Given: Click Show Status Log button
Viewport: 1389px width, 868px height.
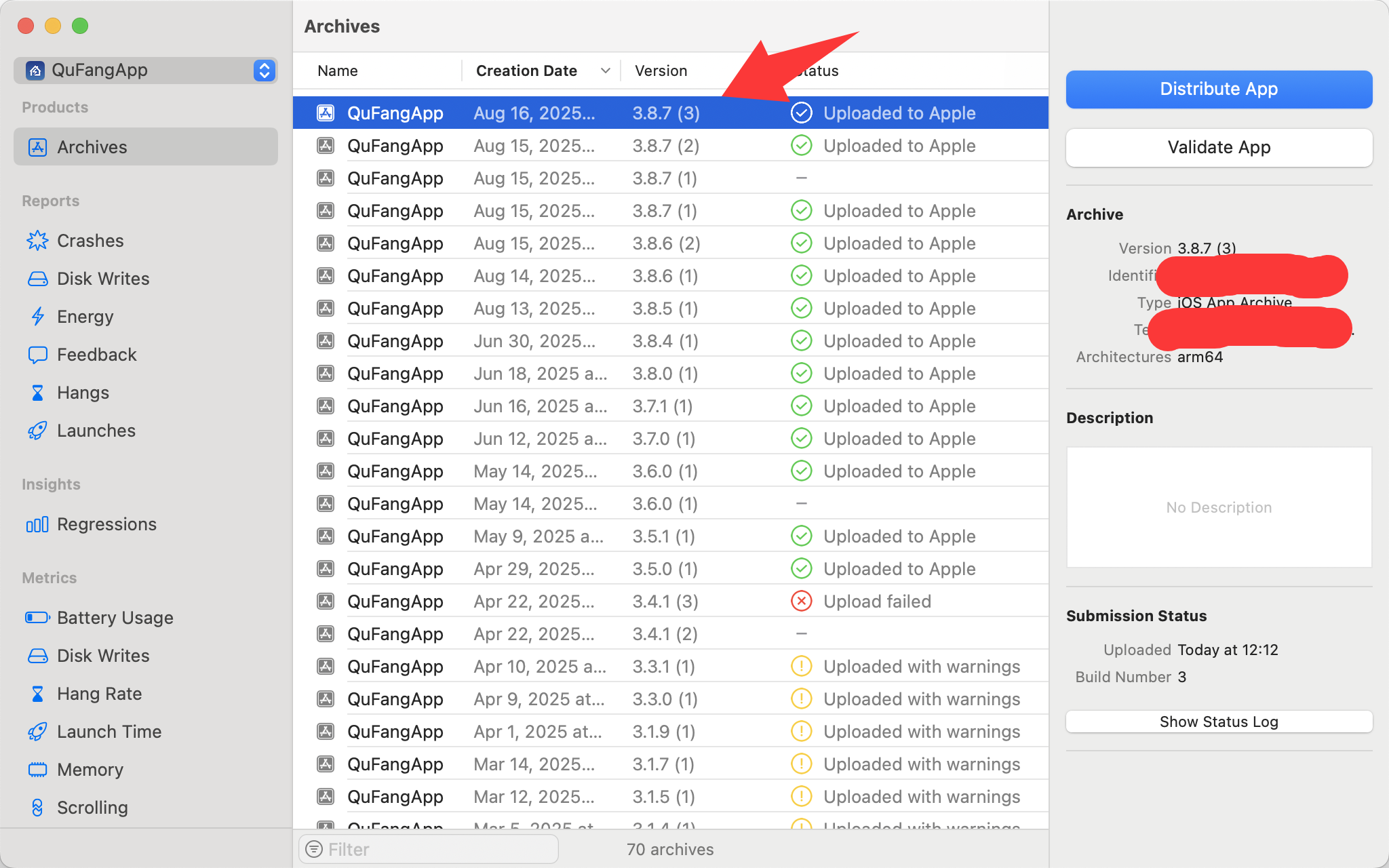Looking at the screenshot, I should click(x=1218, y=722).
